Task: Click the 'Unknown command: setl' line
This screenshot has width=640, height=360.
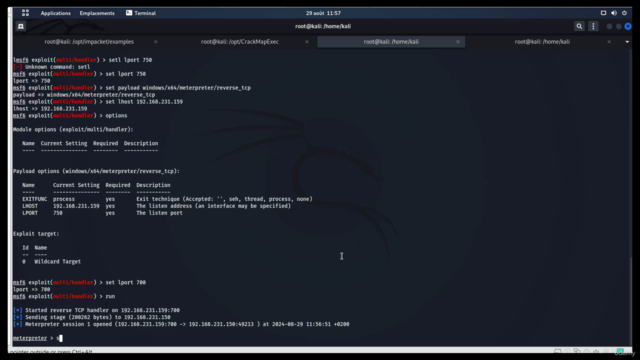Action: 51,67
